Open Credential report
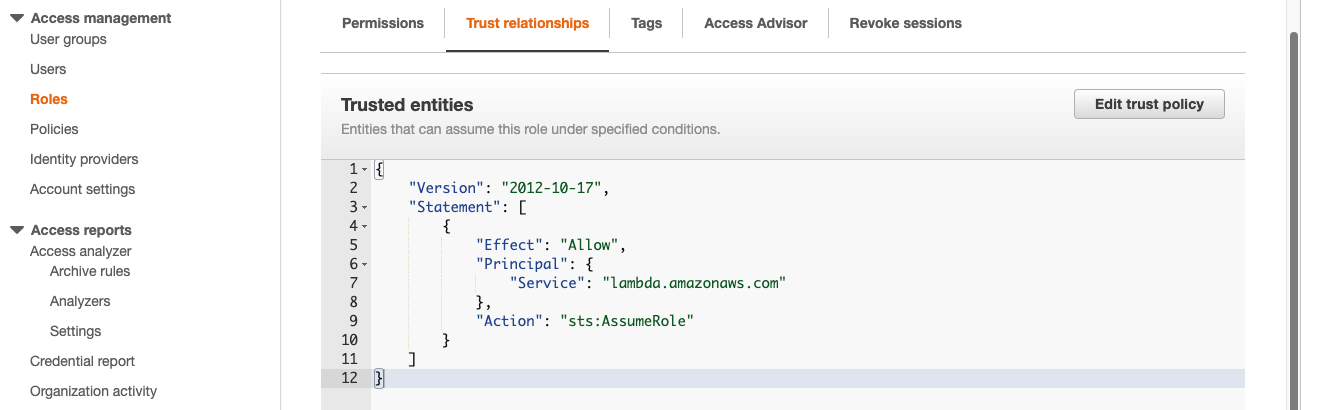The image size is (1341, 410). coord(82,361)
